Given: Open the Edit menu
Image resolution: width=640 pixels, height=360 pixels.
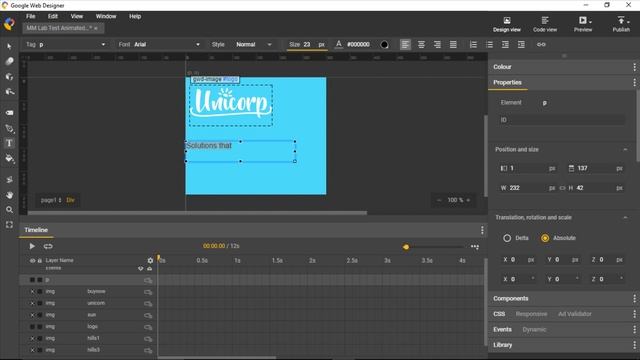Looking at the screenshot, I should [x=53, y=16].
